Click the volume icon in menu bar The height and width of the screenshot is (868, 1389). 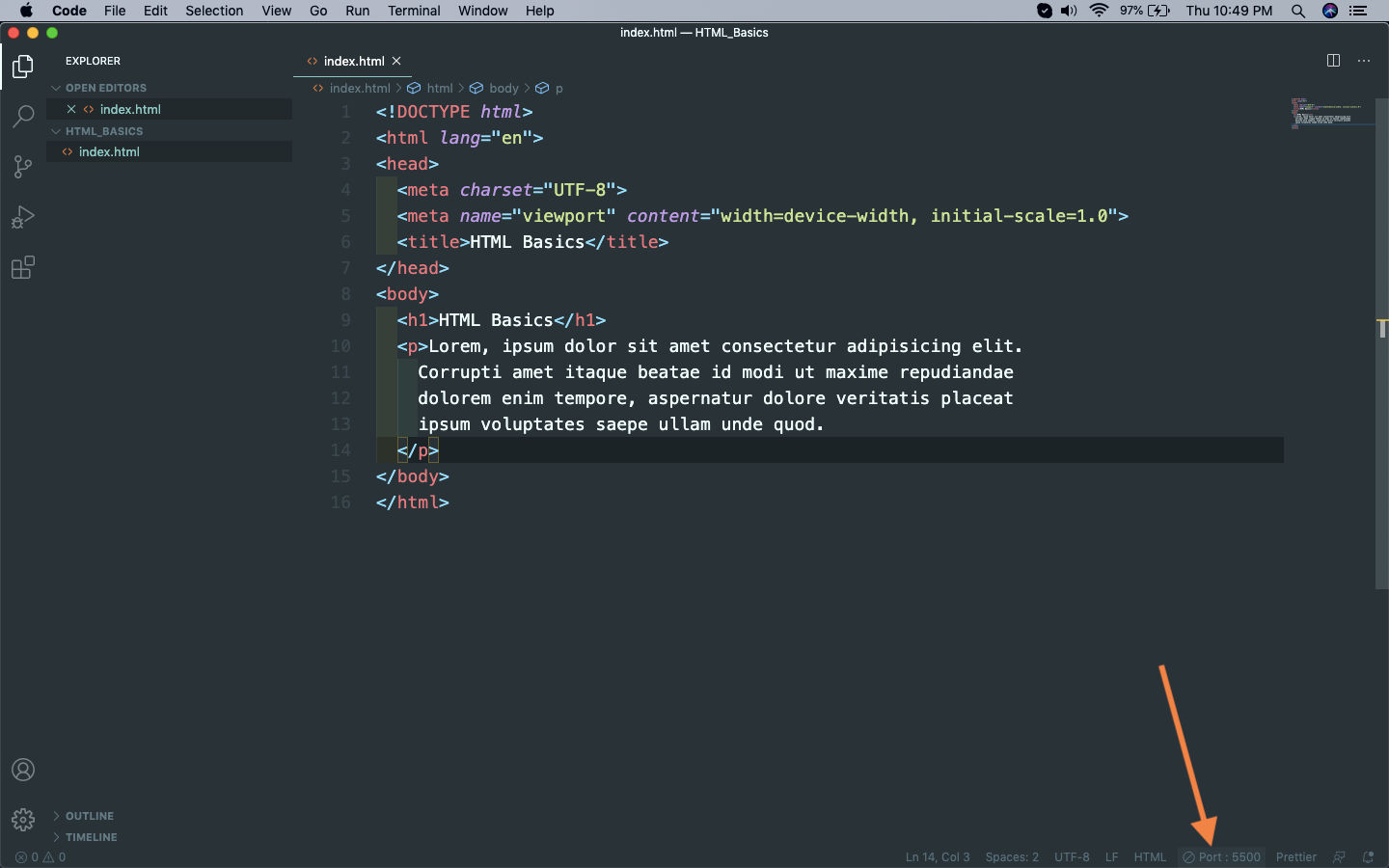pos(1069,11)
